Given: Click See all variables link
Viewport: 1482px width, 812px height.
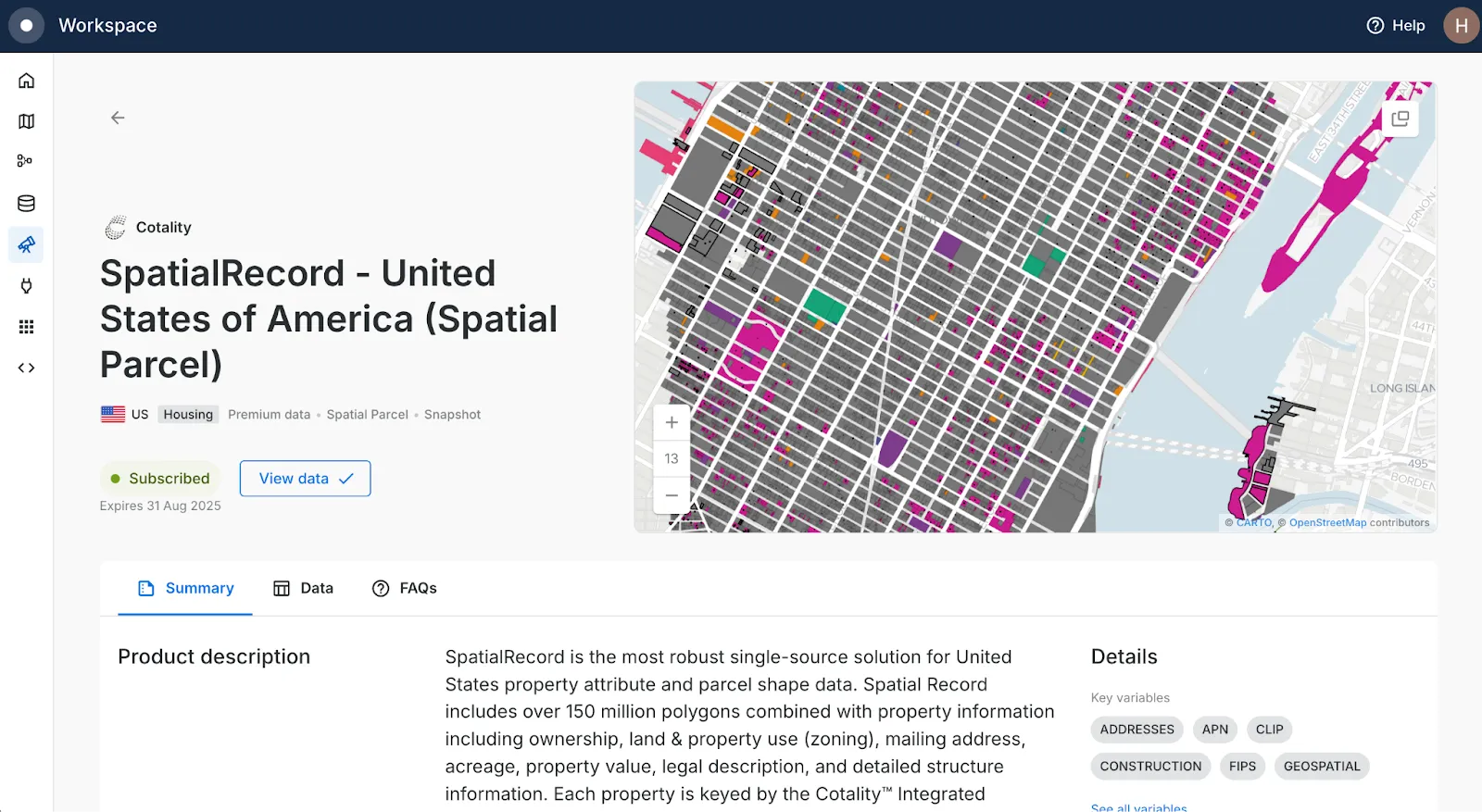Looking at the screenshot, I should pyautogui.click(x=1138, y=807).
